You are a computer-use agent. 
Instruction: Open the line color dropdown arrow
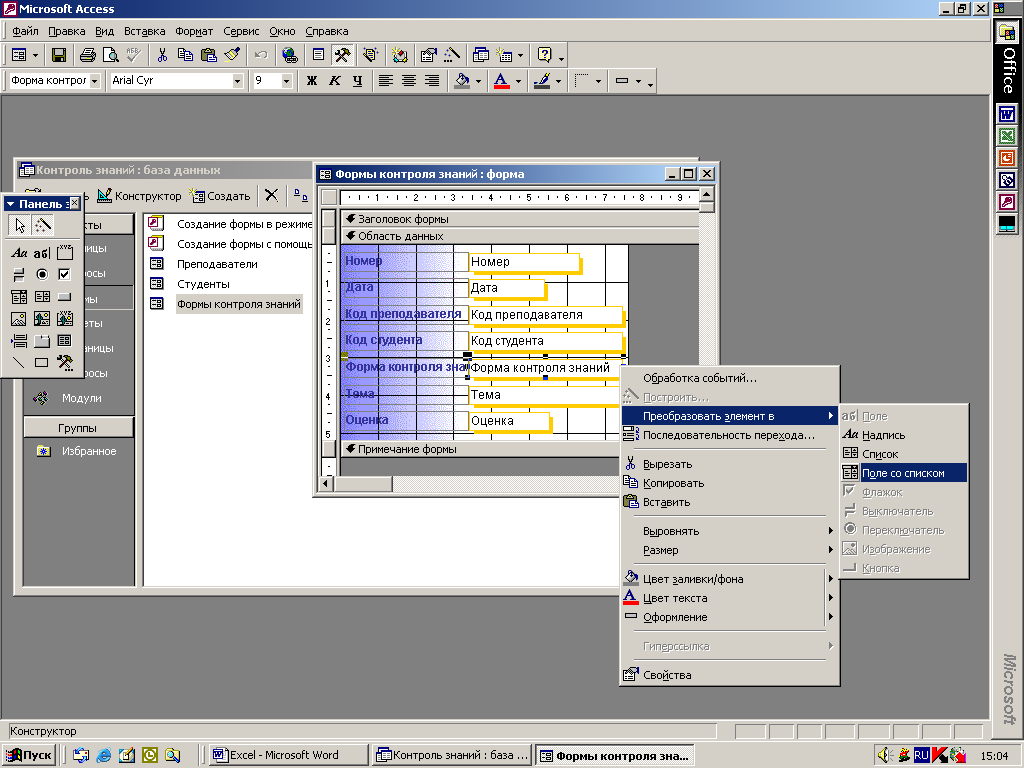(x=558, y=81)
